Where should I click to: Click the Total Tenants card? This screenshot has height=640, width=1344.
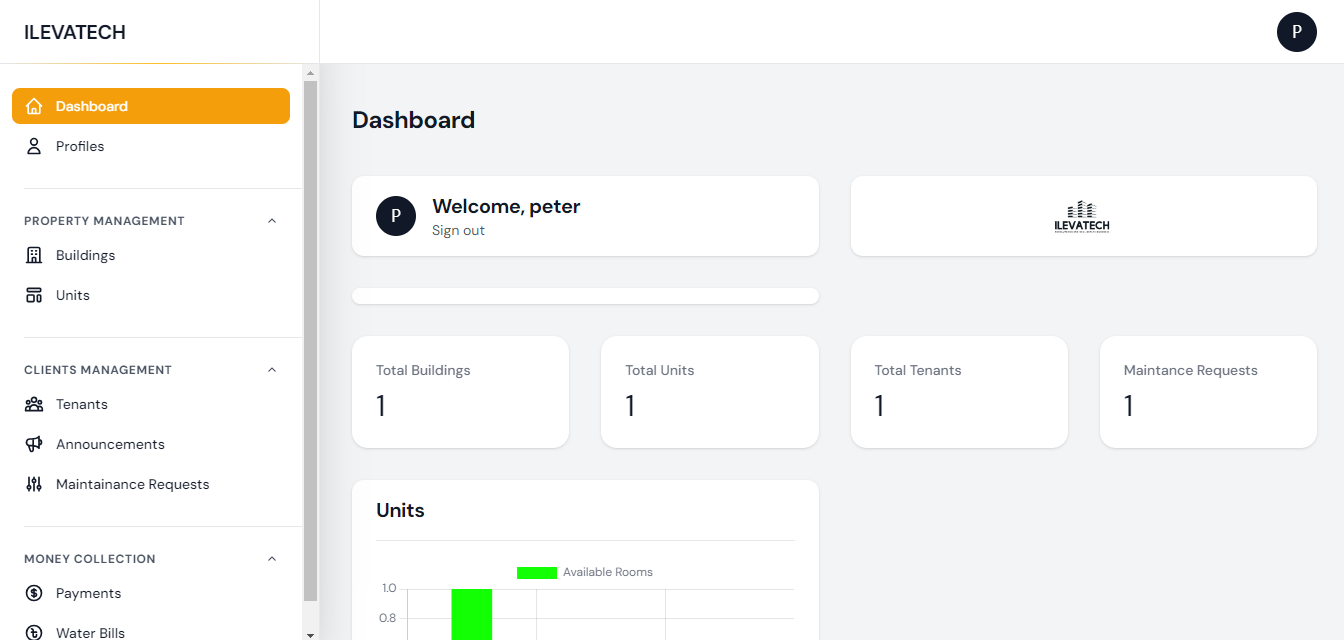tap(959, 392)
